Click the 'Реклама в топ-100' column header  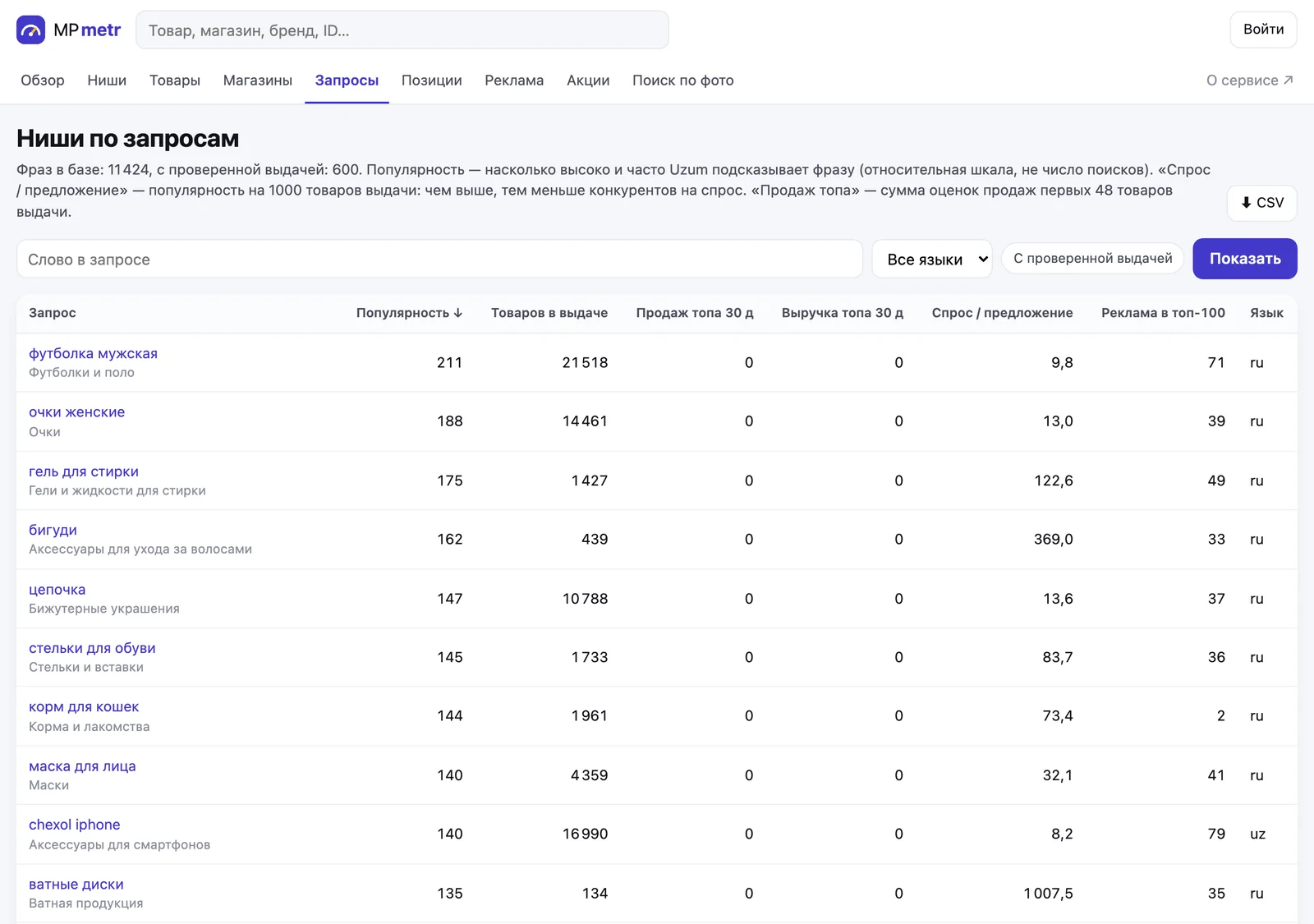coord(1163,313)
